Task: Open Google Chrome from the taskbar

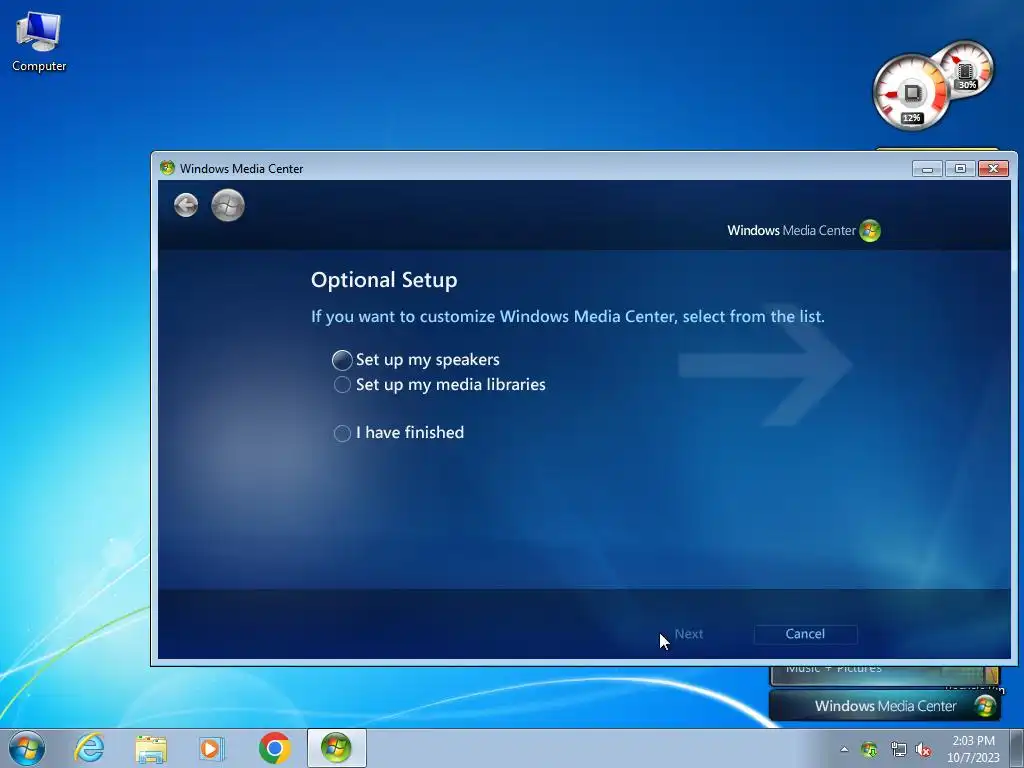Action: click(274, 748)
